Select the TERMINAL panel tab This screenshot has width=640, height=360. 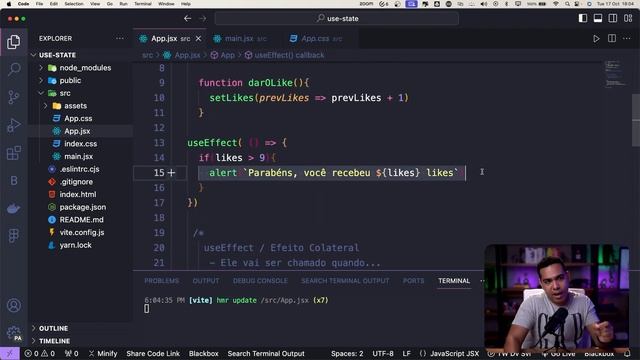click(x=454, y=281)
